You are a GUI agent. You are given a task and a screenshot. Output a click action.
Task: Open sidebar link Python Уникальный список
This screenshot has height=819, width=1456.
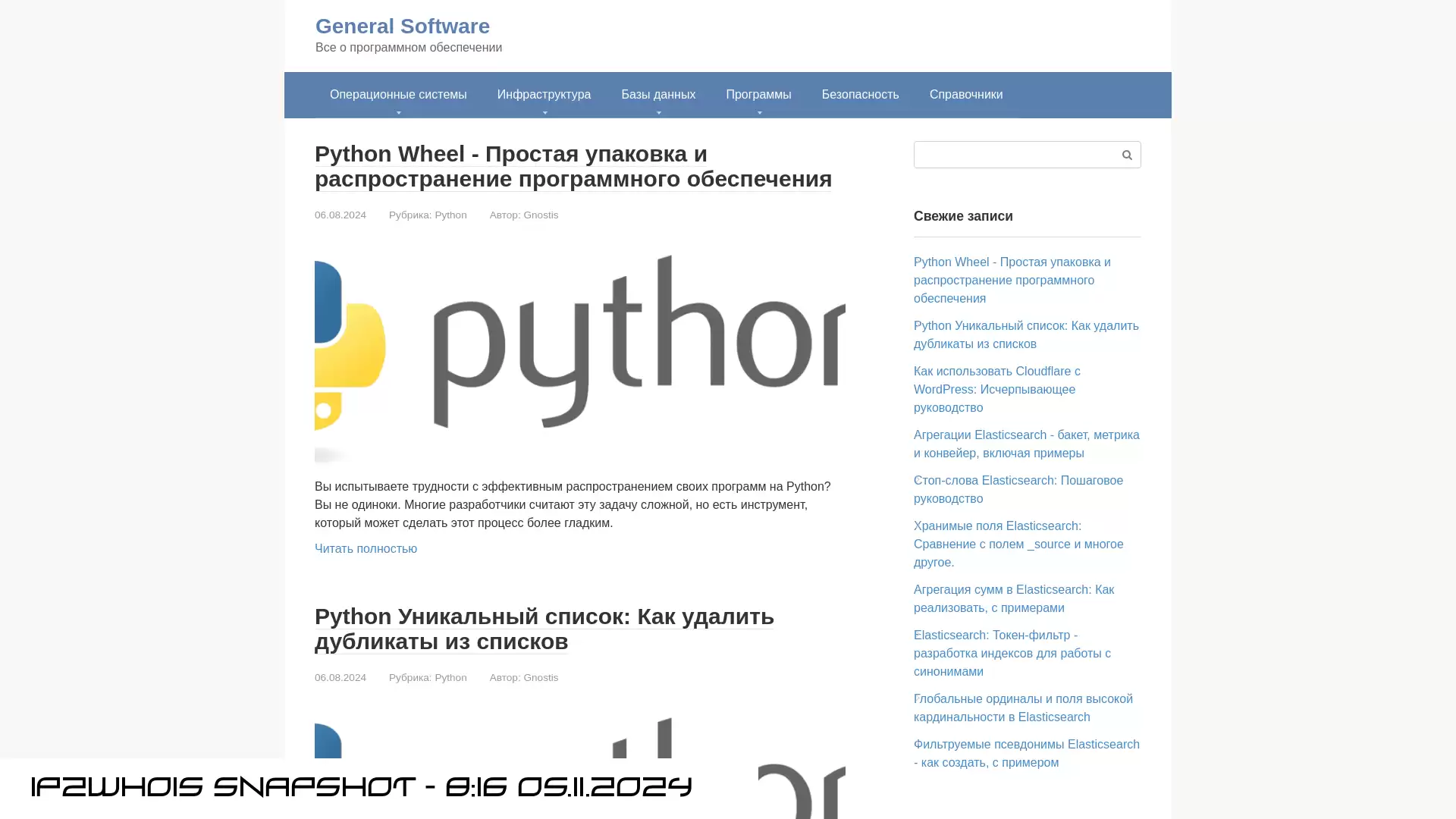(x=1026, y=335)
